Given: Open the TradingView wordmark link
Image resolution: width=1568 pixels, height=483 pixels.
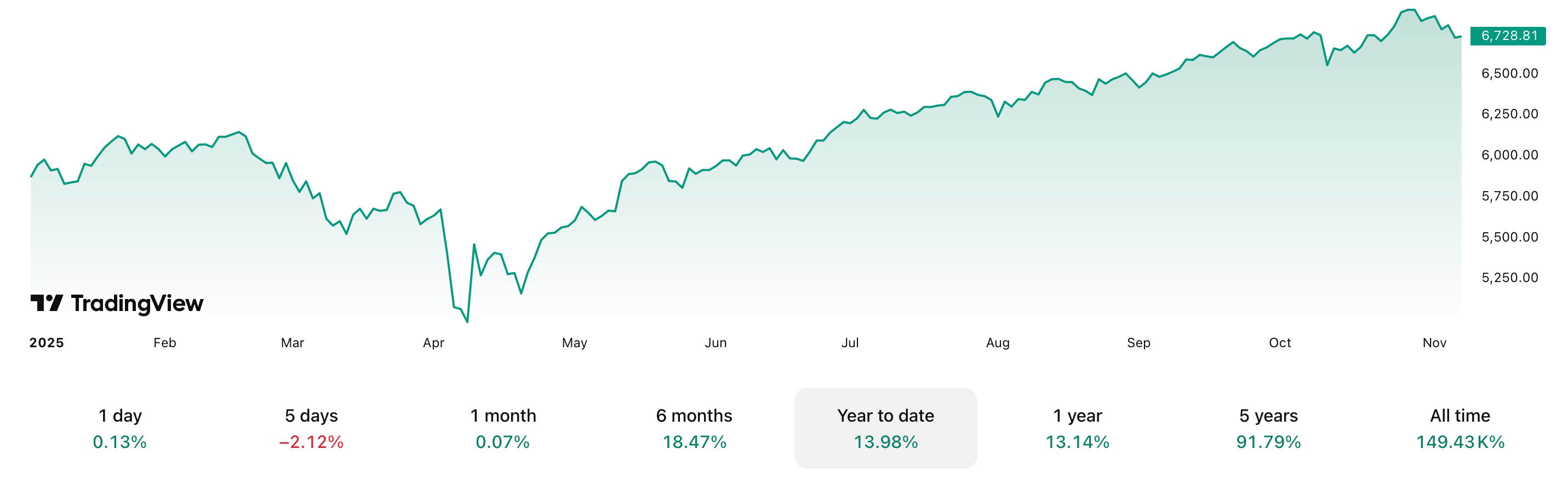Looking at the screenshot, I should click(137, 303).
